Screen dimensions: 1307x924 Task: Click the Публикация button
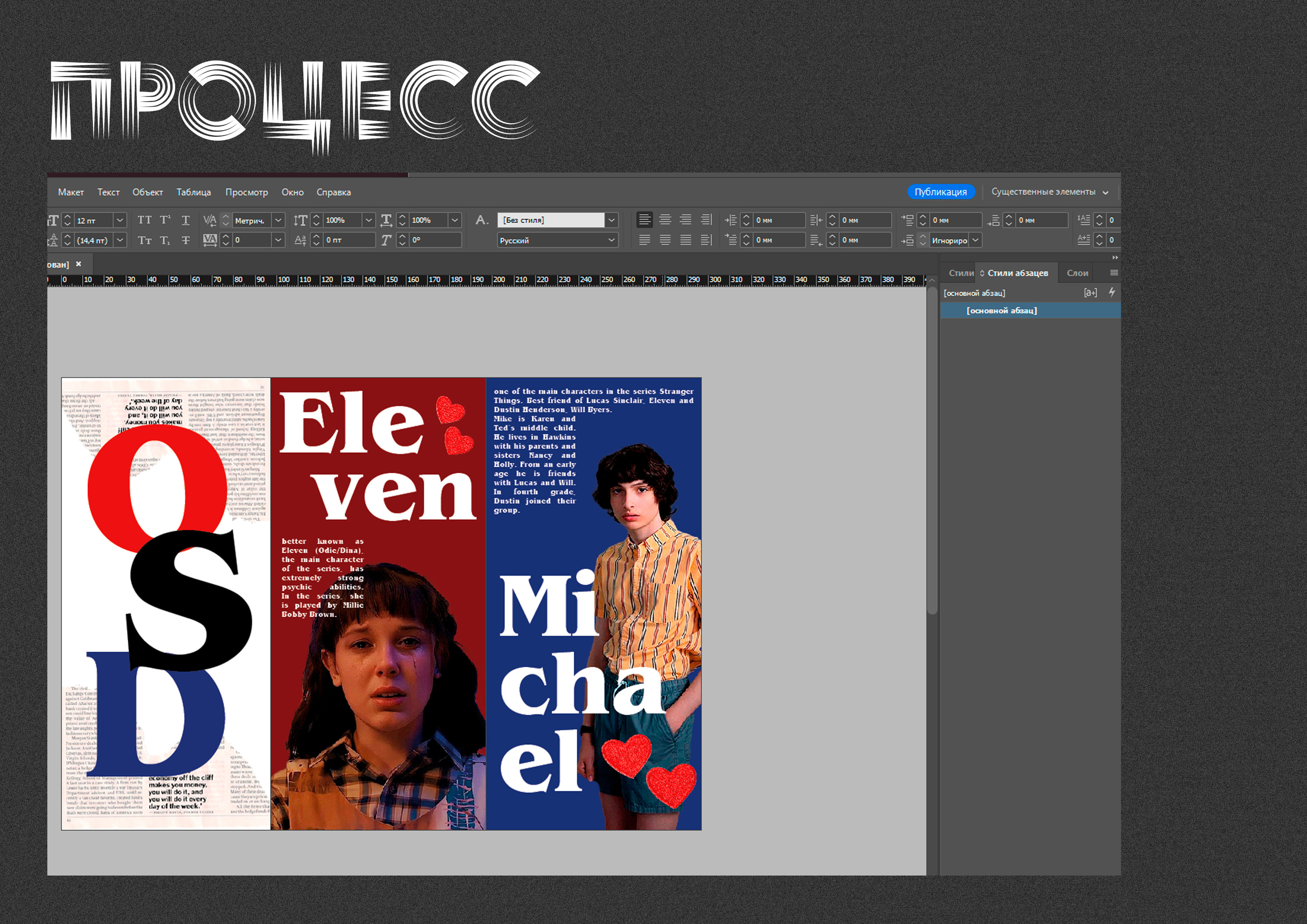coord(940,192)
